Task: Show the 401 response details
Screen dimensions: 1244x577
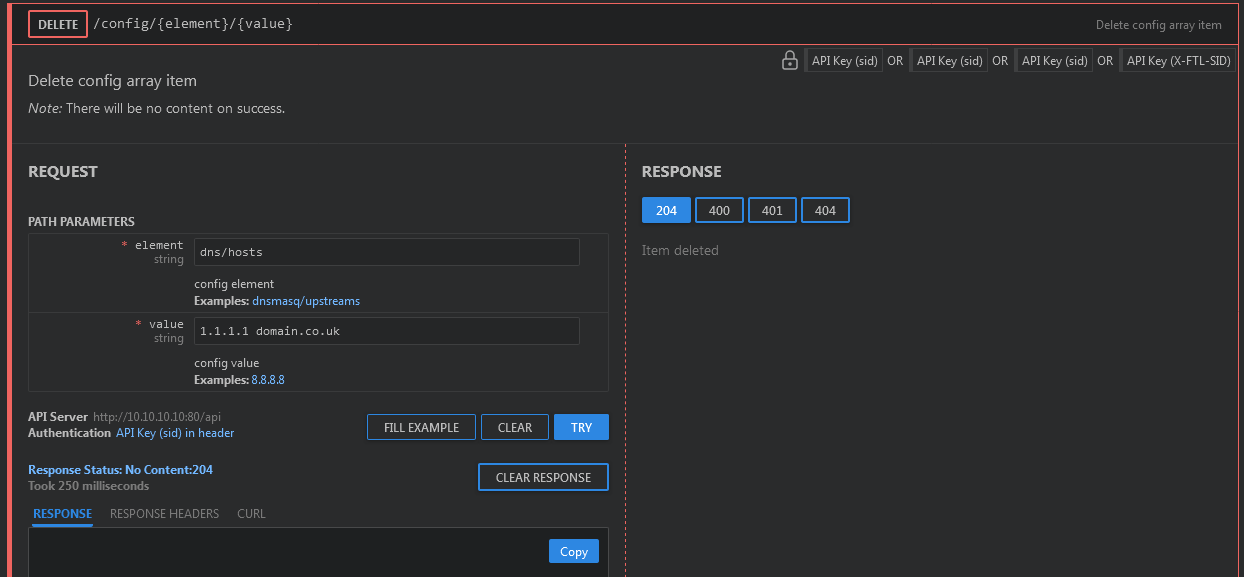Action: tap(772, 210)
